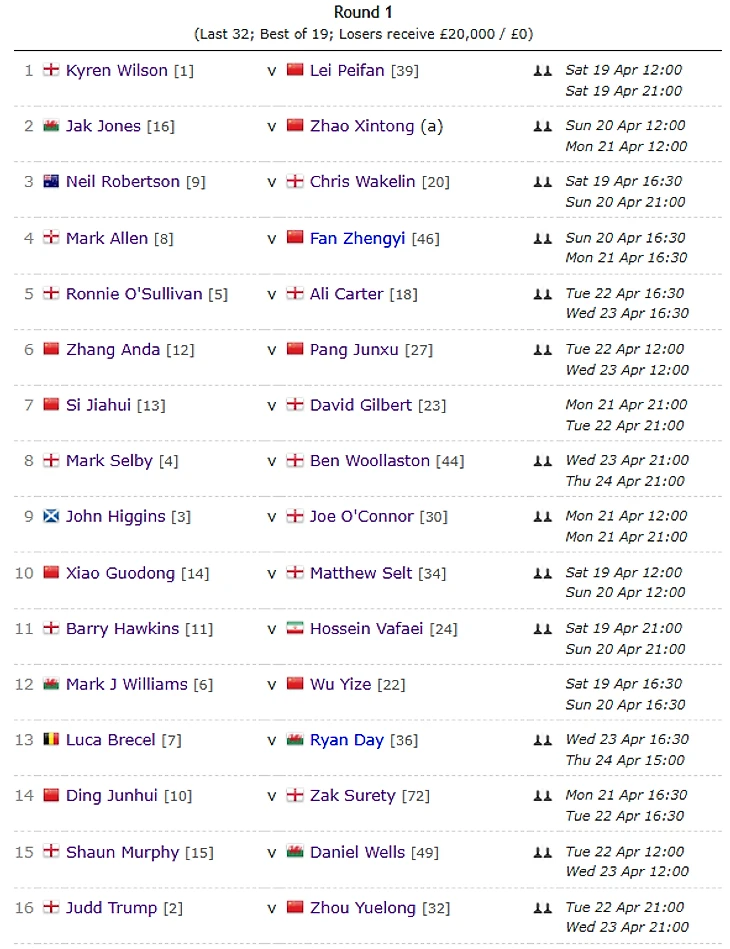Follow the Fan Zhengyi link
Screen dimensions: 730x949
tap(357, 238)
